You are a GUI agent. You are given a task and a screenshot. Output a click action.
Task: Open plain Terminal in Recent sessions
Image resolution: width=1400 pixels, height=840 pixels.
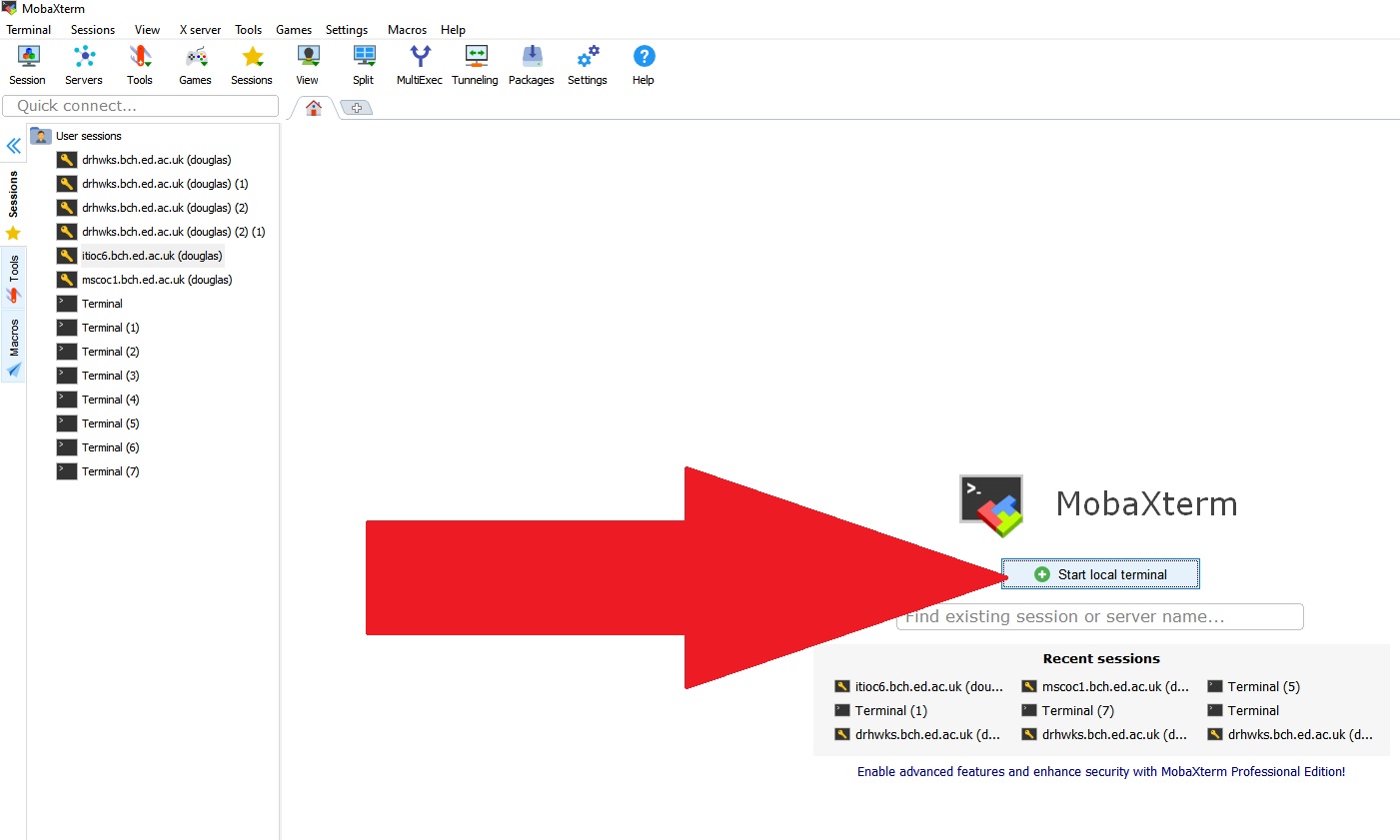tap(1243, 710)
